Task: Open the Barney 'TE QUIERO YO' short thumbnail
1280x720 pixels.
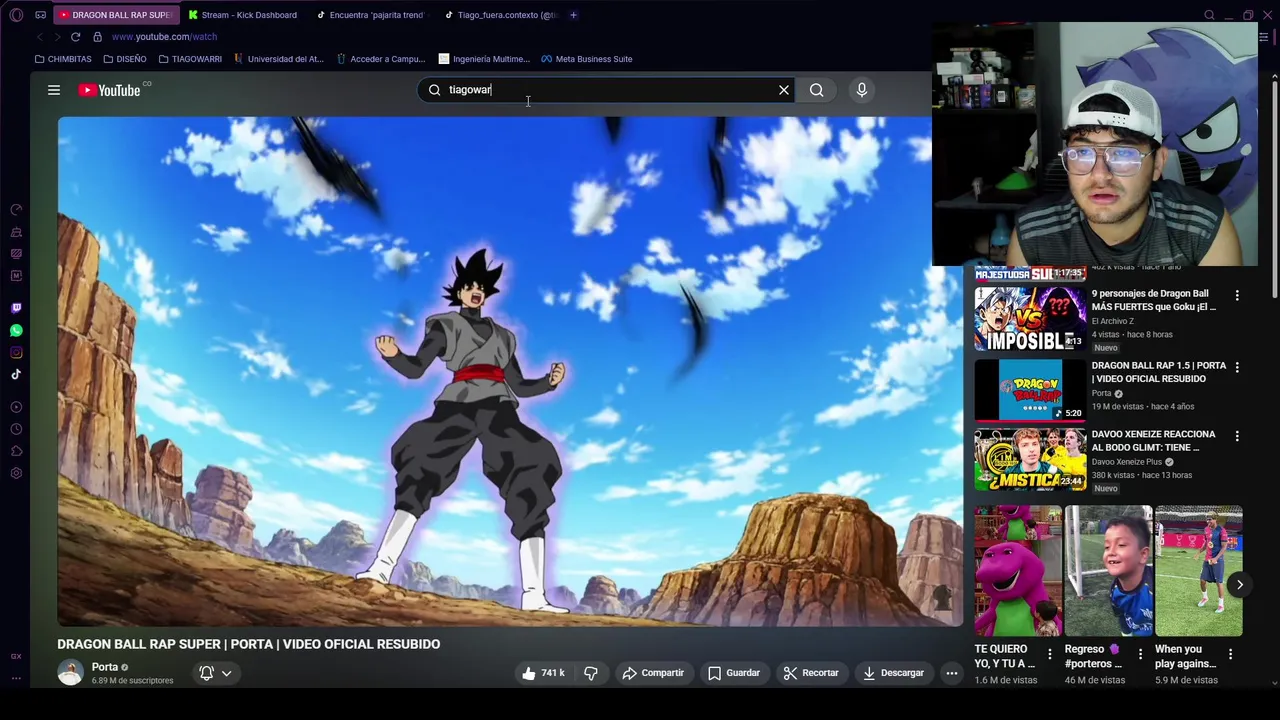Action: click(1018, 571)
